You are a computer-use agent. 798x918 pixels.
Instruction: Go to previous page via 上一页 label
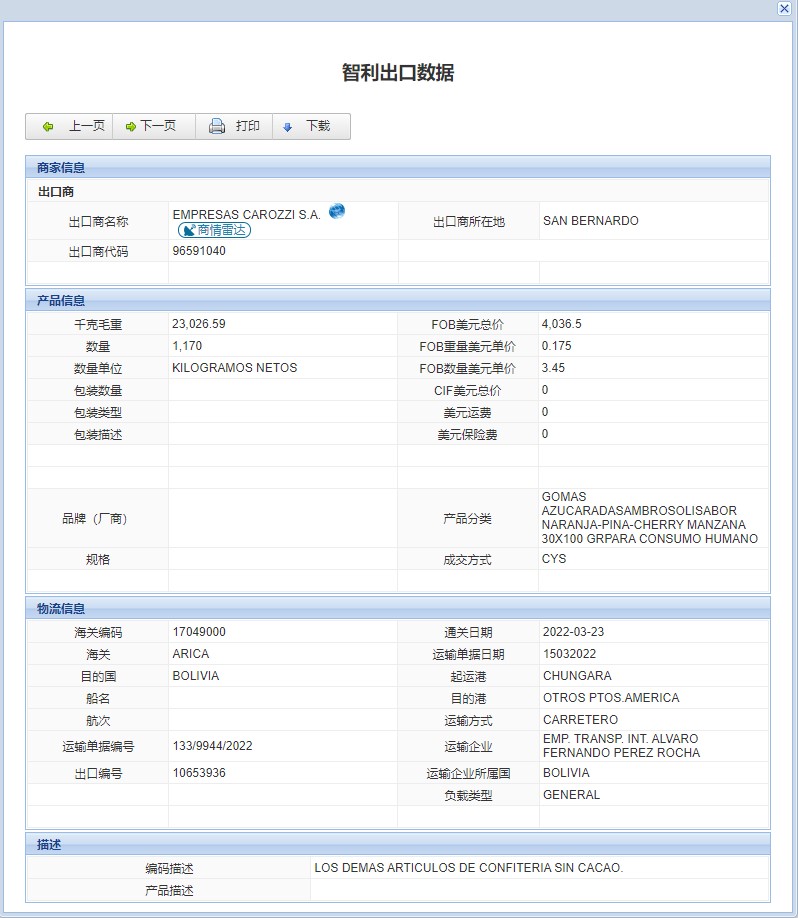[87, 126]
